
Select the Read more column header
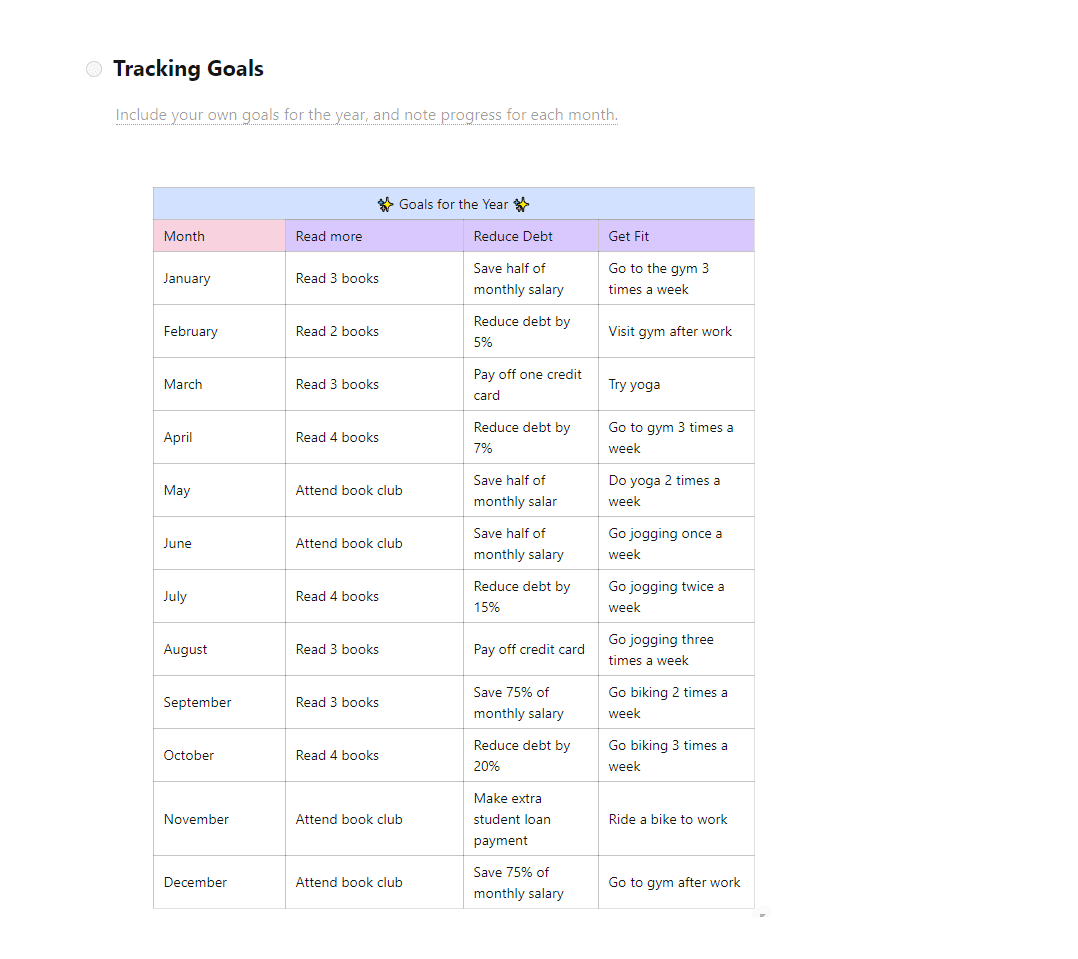[375, 236]
